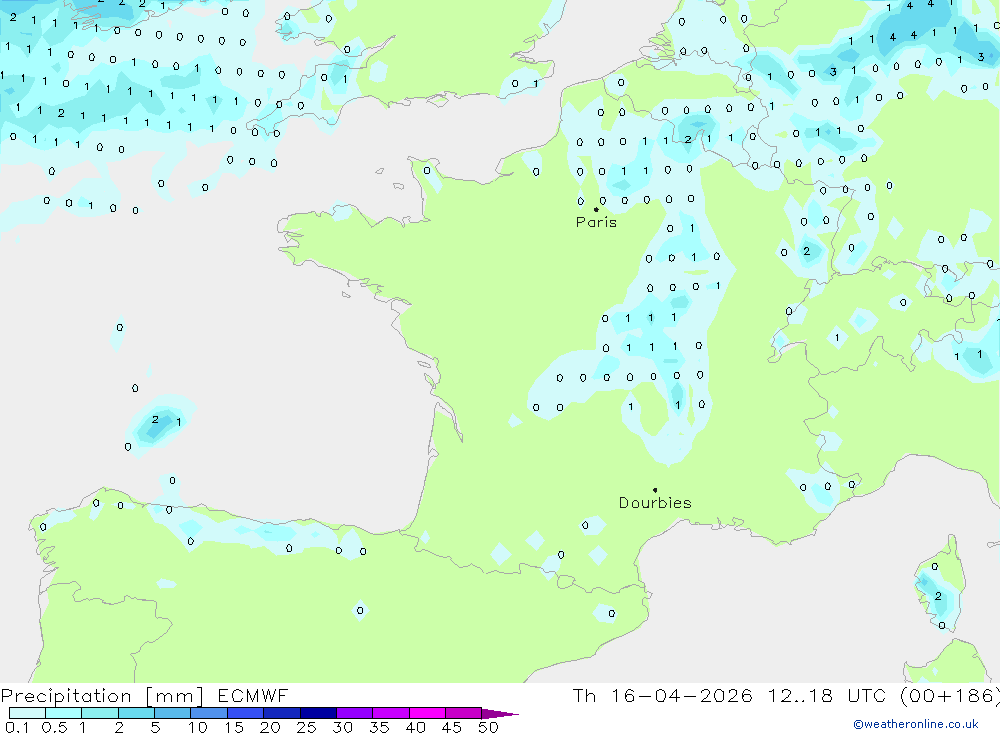1000x733 pixels.
Task: Pick the 30–35 mm purple legend swatch
Action: pos(355,713)
